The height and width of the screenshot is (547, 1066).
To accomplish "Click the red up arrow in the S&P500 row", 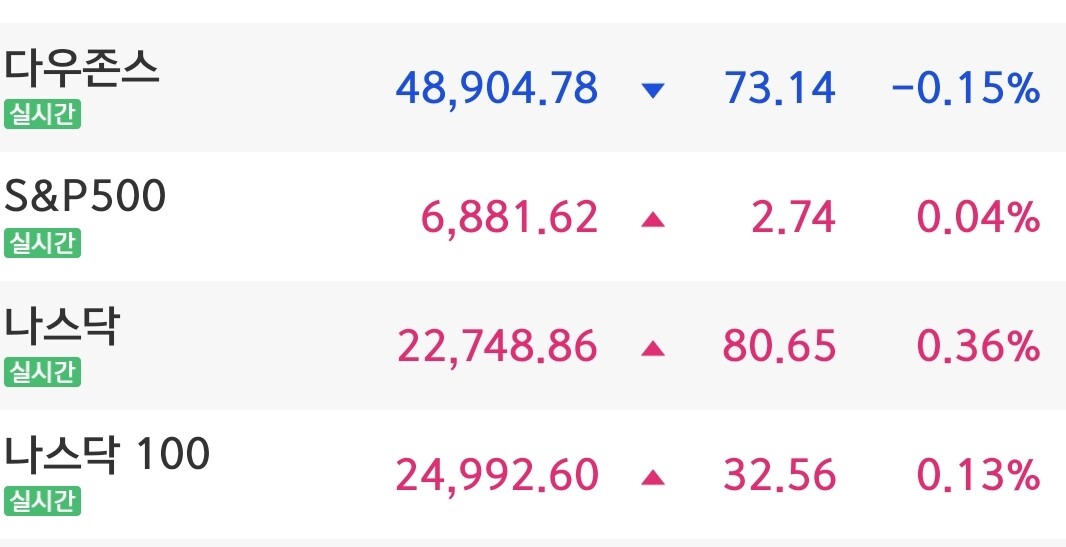I will coord(653,219).
